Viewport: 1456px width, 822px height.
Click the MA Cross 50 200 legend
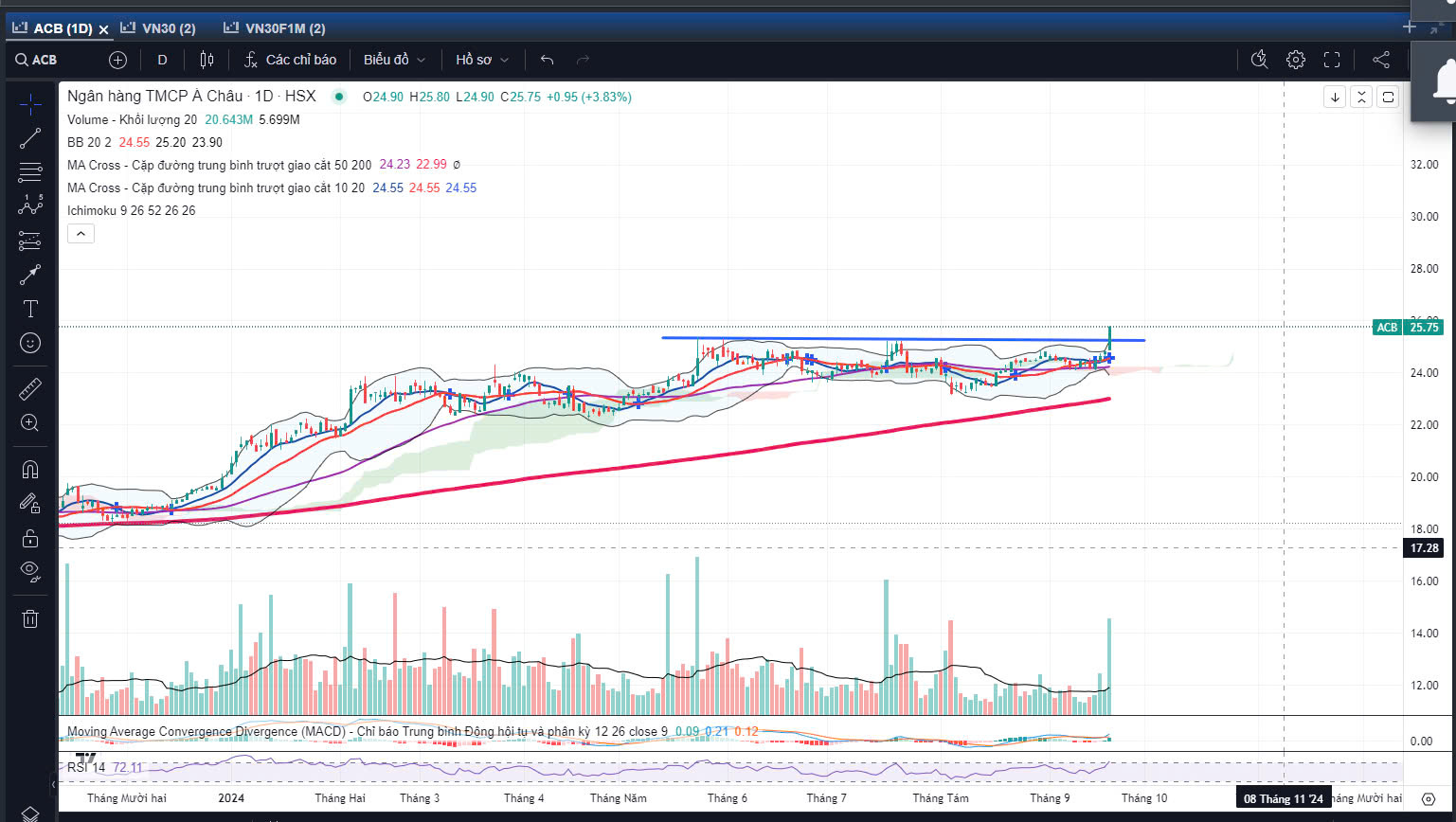click(220, 165)
